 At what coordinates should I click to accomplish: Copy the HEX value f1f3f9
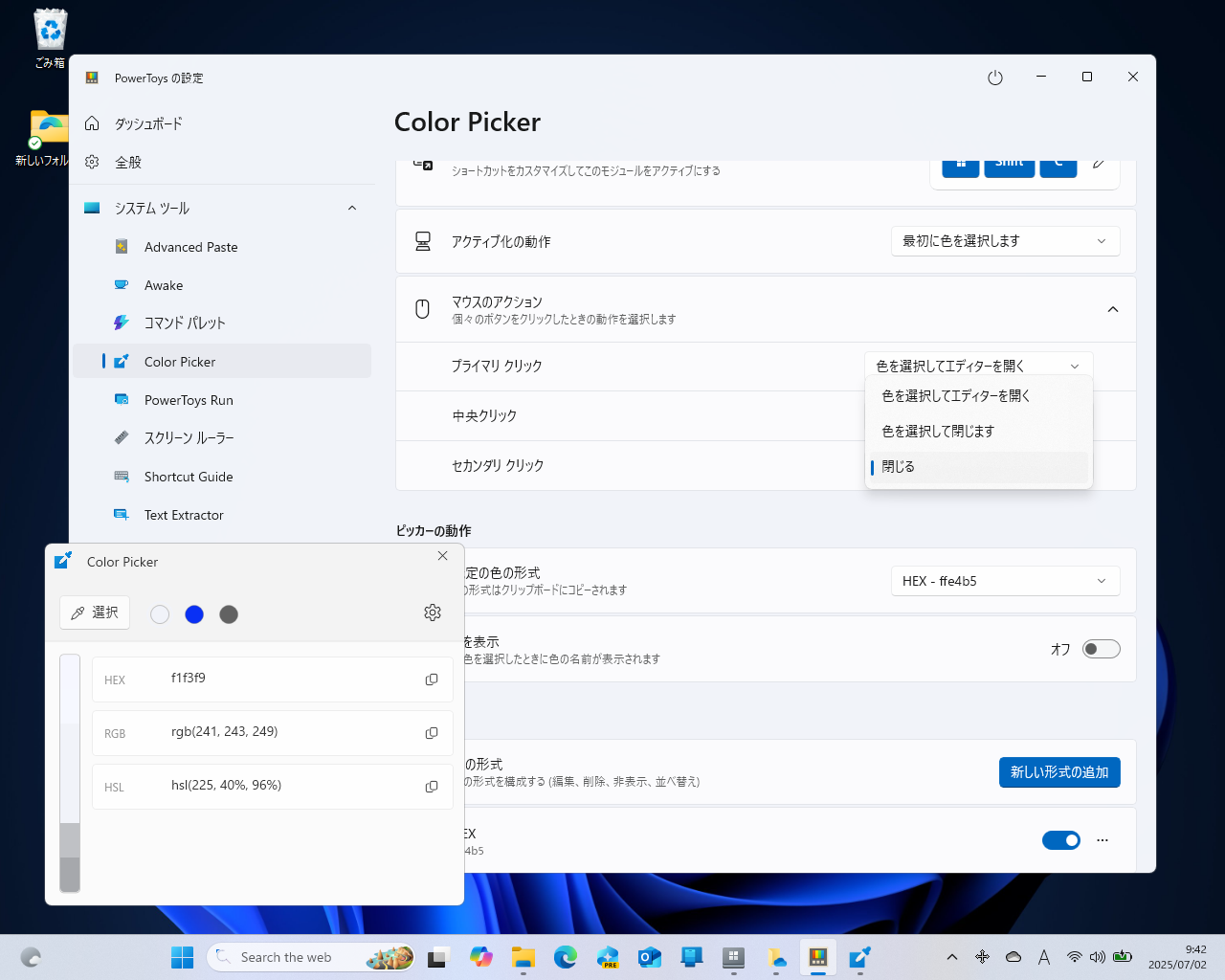click(432, 679)
